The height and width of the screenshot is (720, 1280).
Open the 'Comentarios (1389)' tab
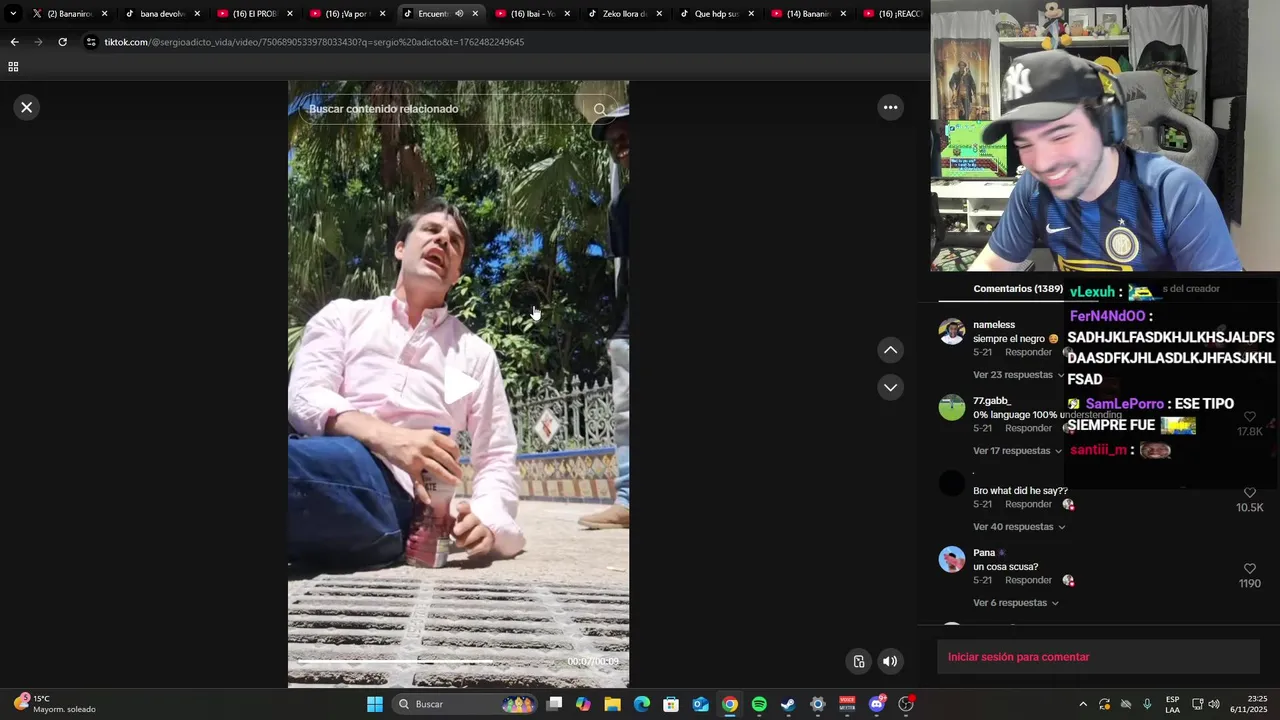1018,289
